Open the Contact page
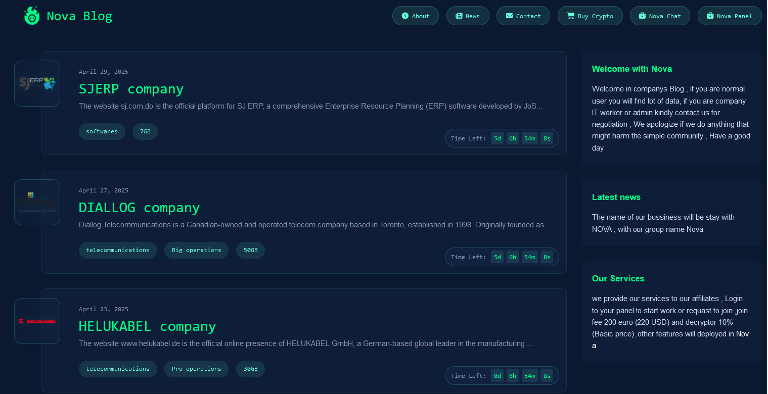The height and width of the screenshot is (394, 768). [x=523, y=16]
